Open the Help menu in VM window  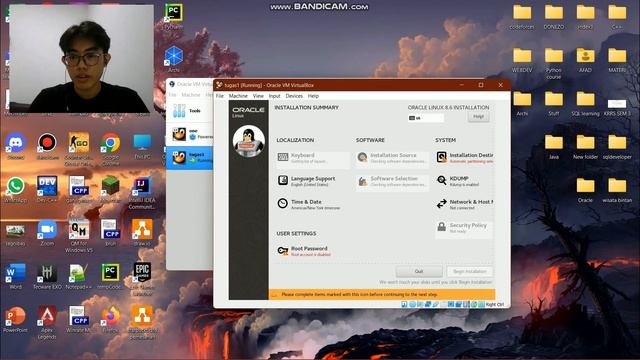click(x=313, y=96)
